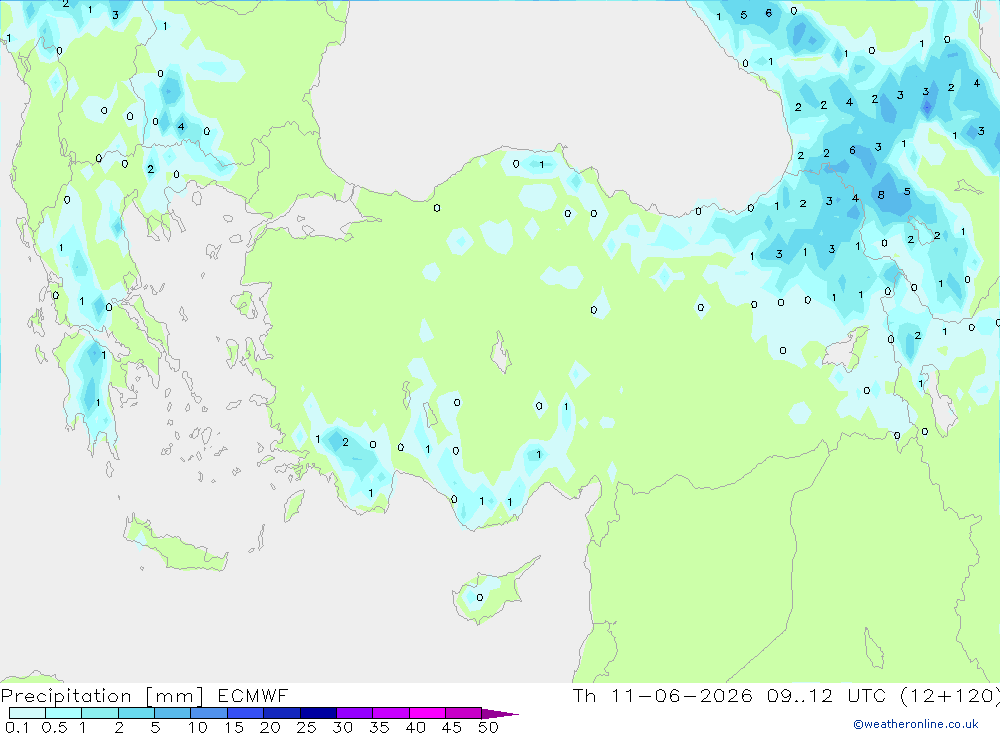This screenshot has width=1000, height=733.
Task: Pick the 10 to 15 legend color
Action: (209, 713)
